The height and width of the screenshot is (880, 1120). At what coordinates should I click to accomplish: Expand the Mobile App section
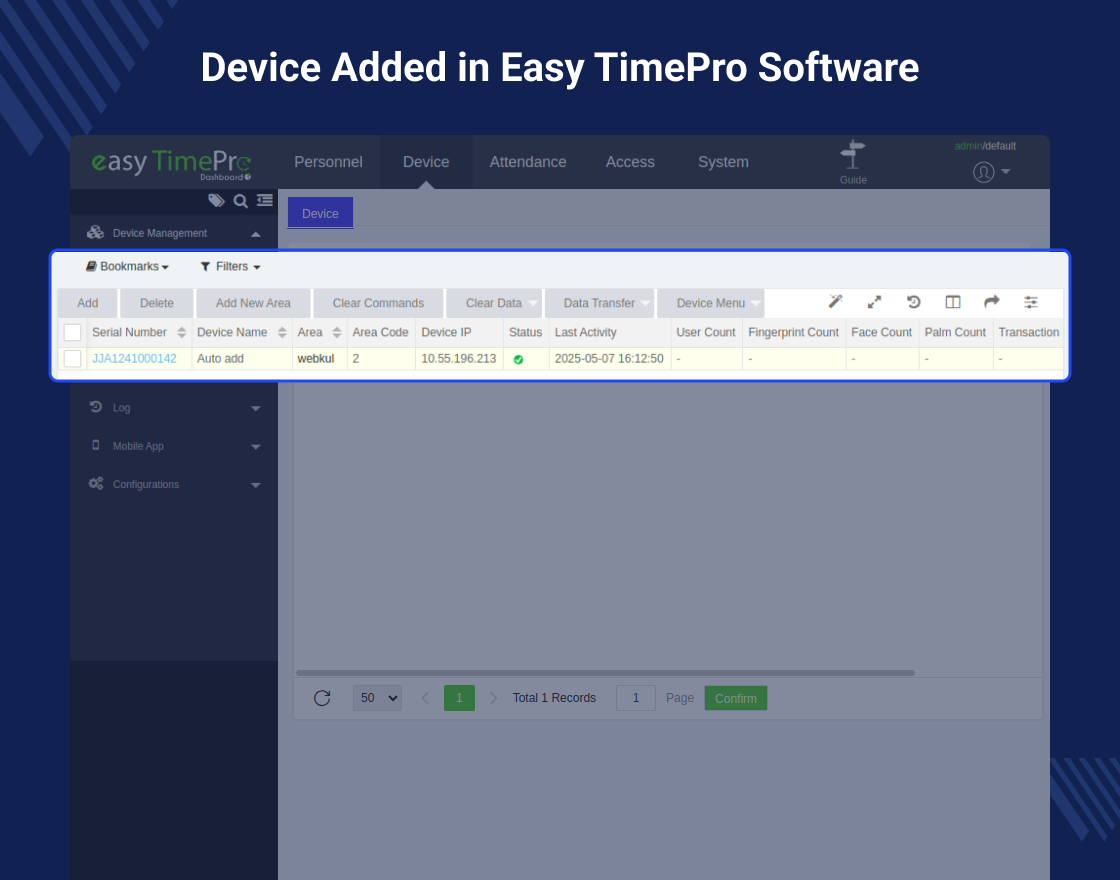(x=256, y=447)
